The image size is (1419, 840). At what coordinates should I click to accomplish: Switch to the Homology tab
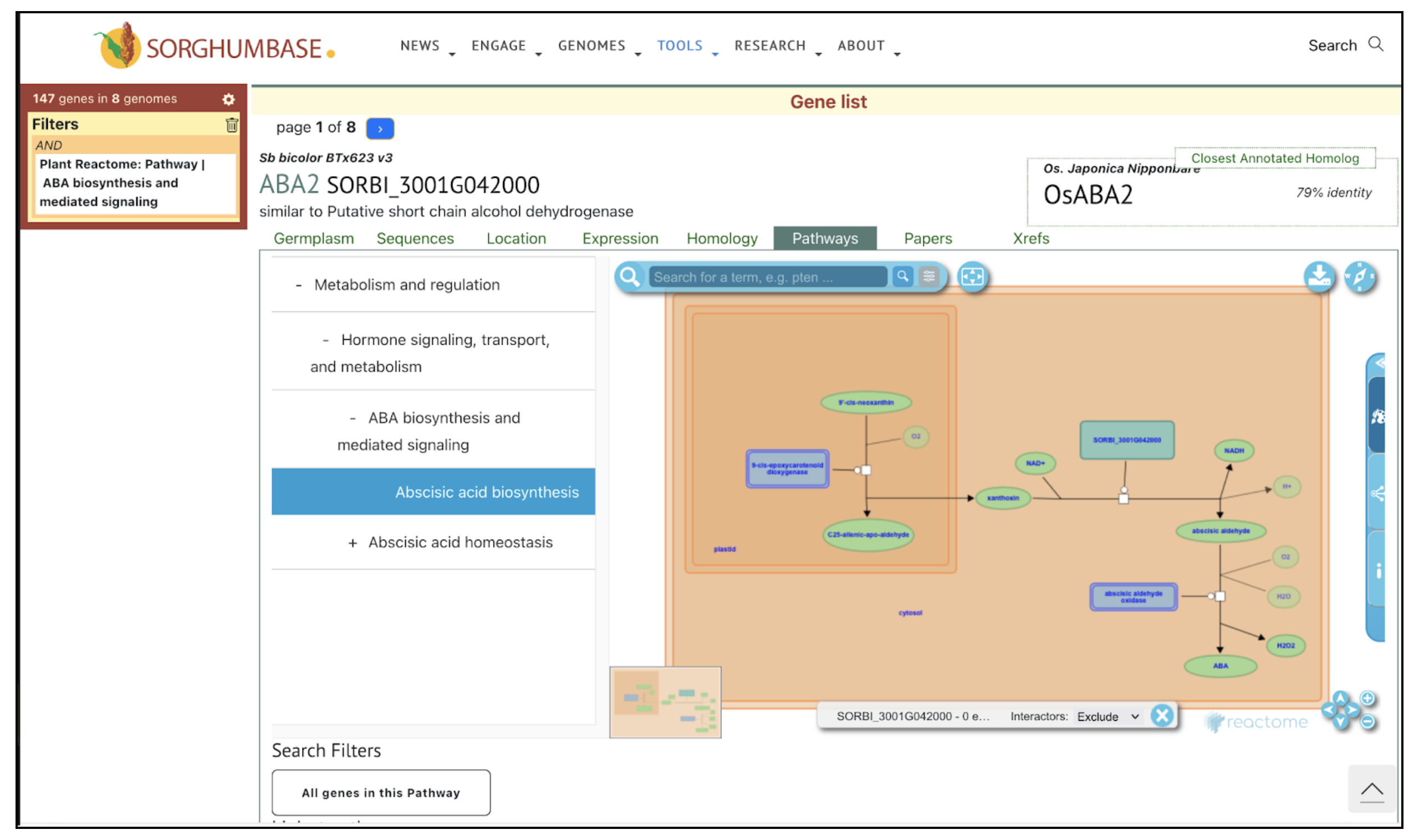tap(721, 239)
